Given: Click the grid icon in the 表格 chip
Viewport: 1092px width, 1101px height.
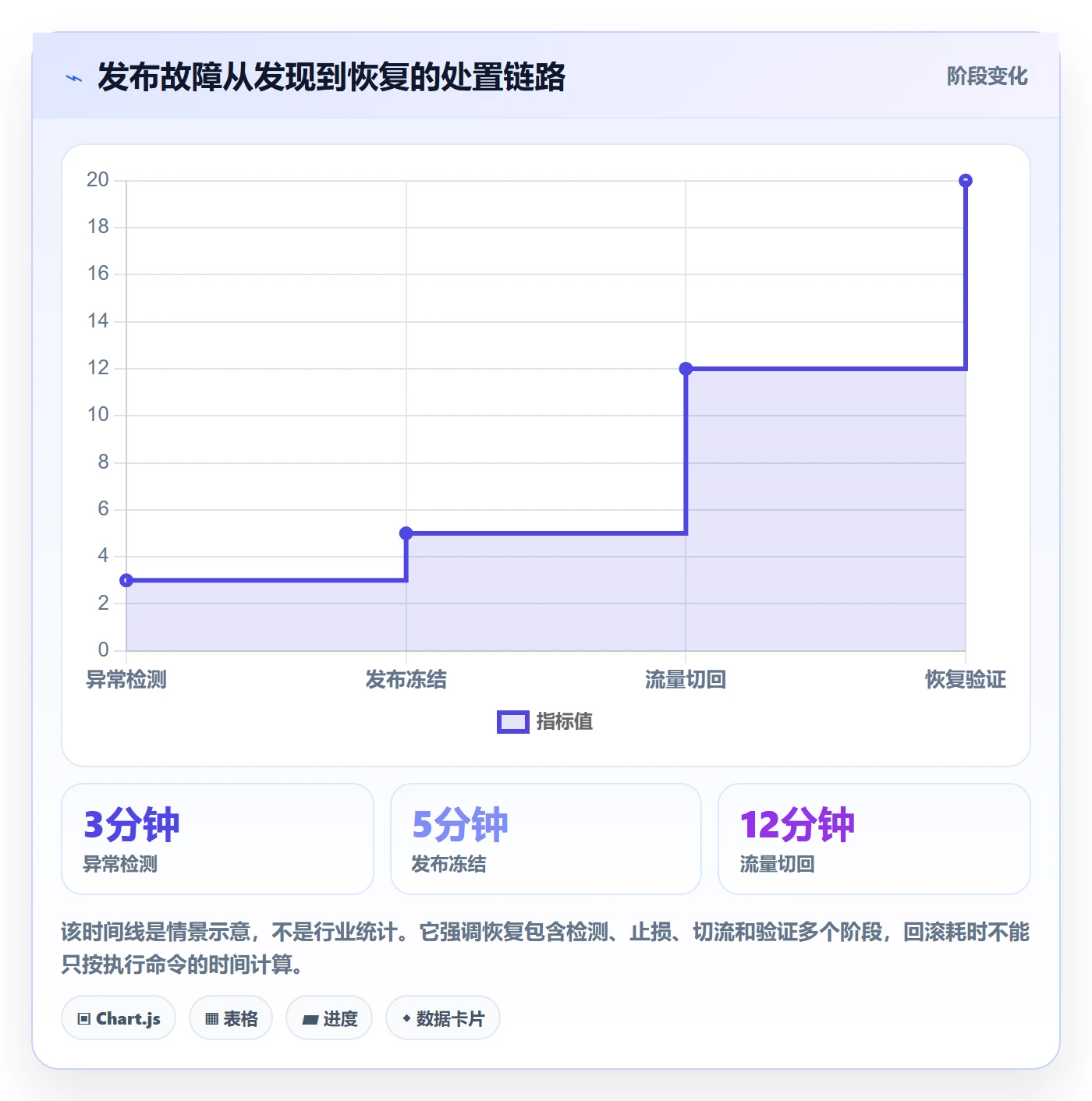Looking at the screenshot, I should [x=211, y=1019].
